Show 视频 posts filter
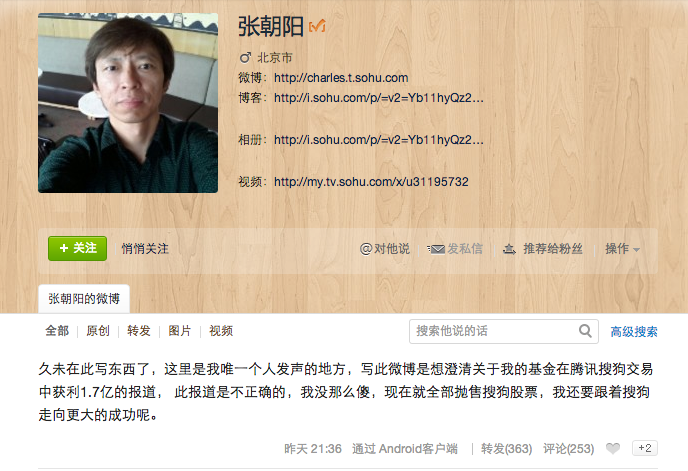 click(221, 331)
